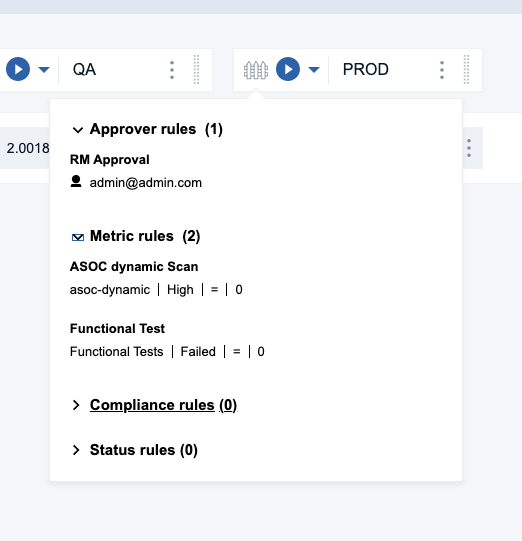This screenshot has height=541, width=522.
Task: Toggle the Metric rules section icon
Action: [78, 237]
